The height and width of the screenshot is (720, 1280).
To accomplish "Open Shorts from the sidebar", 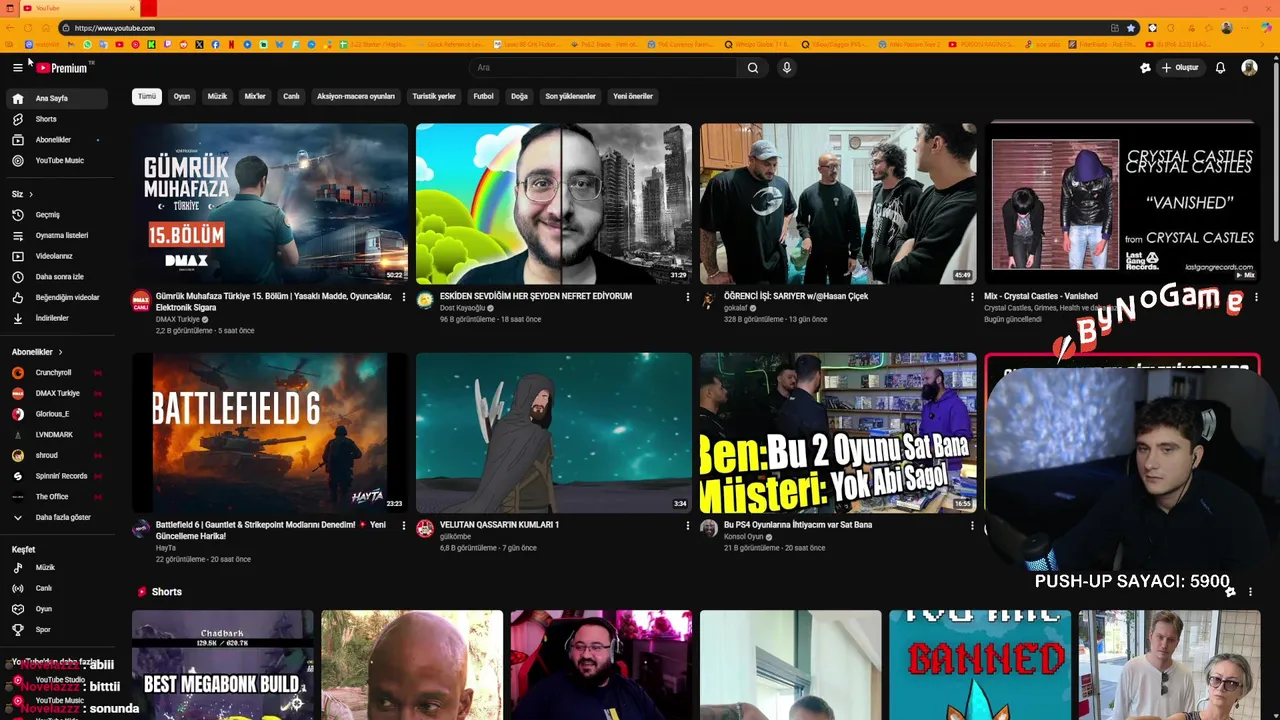I will coord(57,119).
